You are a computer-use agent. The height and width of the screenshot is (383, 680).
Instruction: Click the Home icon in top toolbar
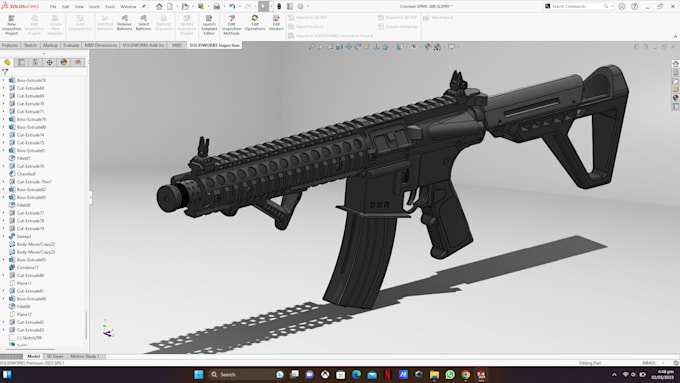[x=159, y=7]
